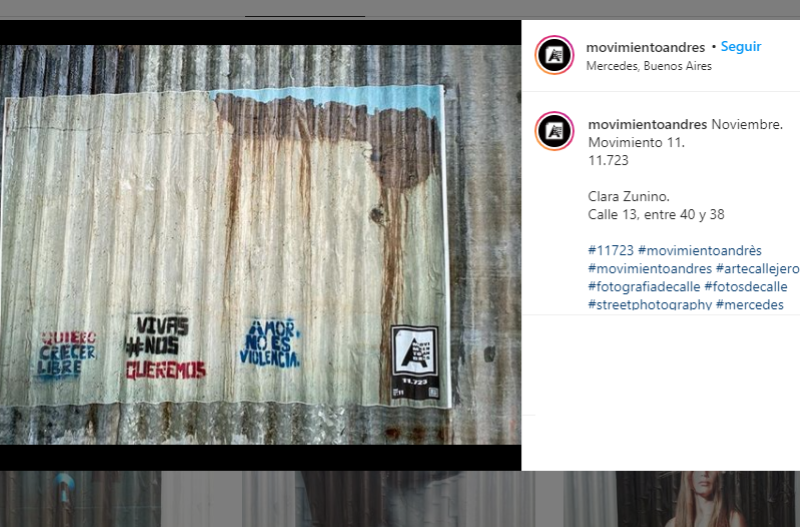Open location Mercedes, Buenos Aires
Image resolution: width=800 pixels, height=527 pixels.
tap(649, 66)
